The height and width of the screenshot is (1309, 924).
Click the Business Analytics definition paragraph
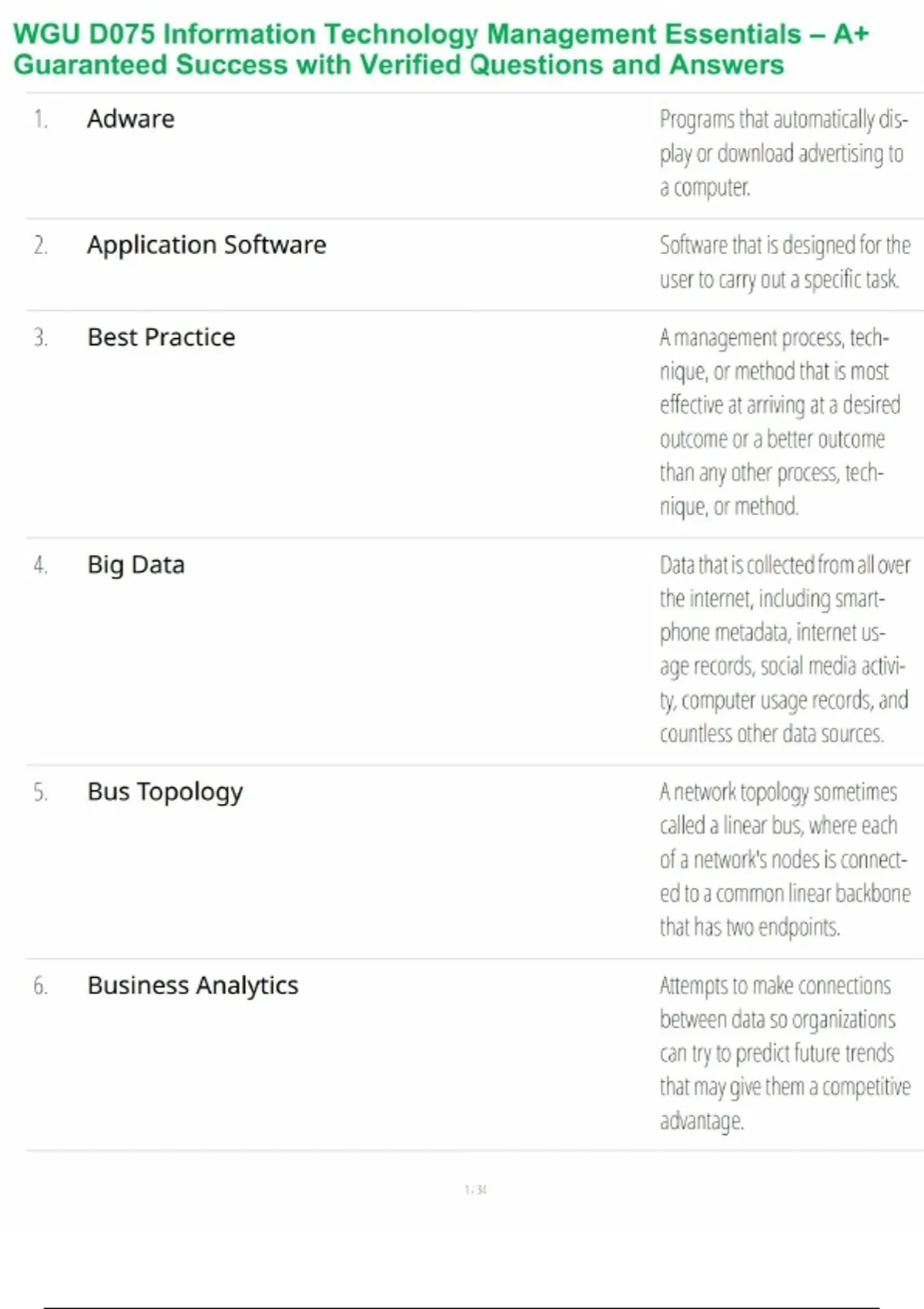[784, 1053]
